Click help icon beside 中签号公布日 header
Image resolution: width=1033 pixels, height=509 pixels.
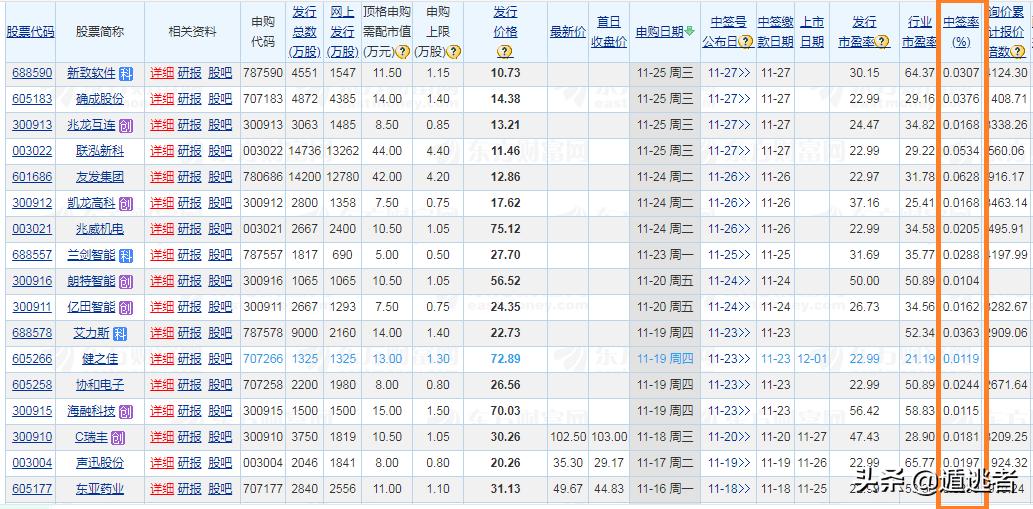[x=746, y=42]
